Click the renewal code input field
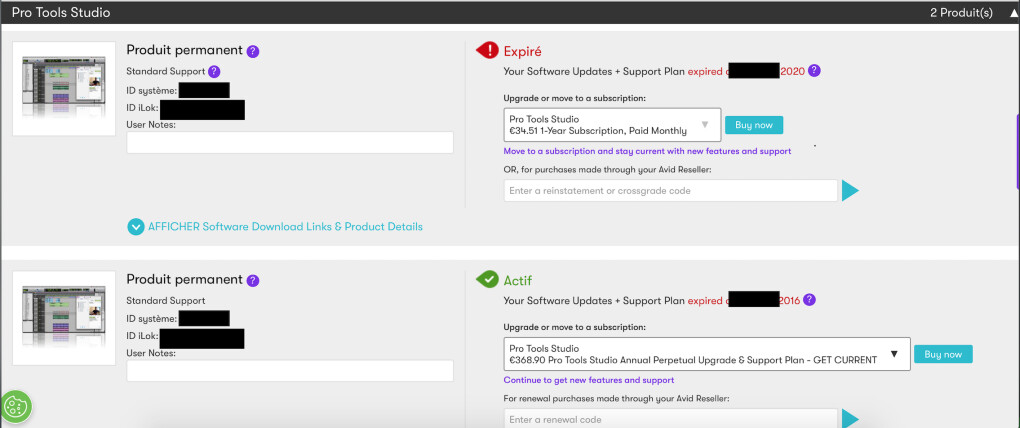 click(x=671, y=419)
